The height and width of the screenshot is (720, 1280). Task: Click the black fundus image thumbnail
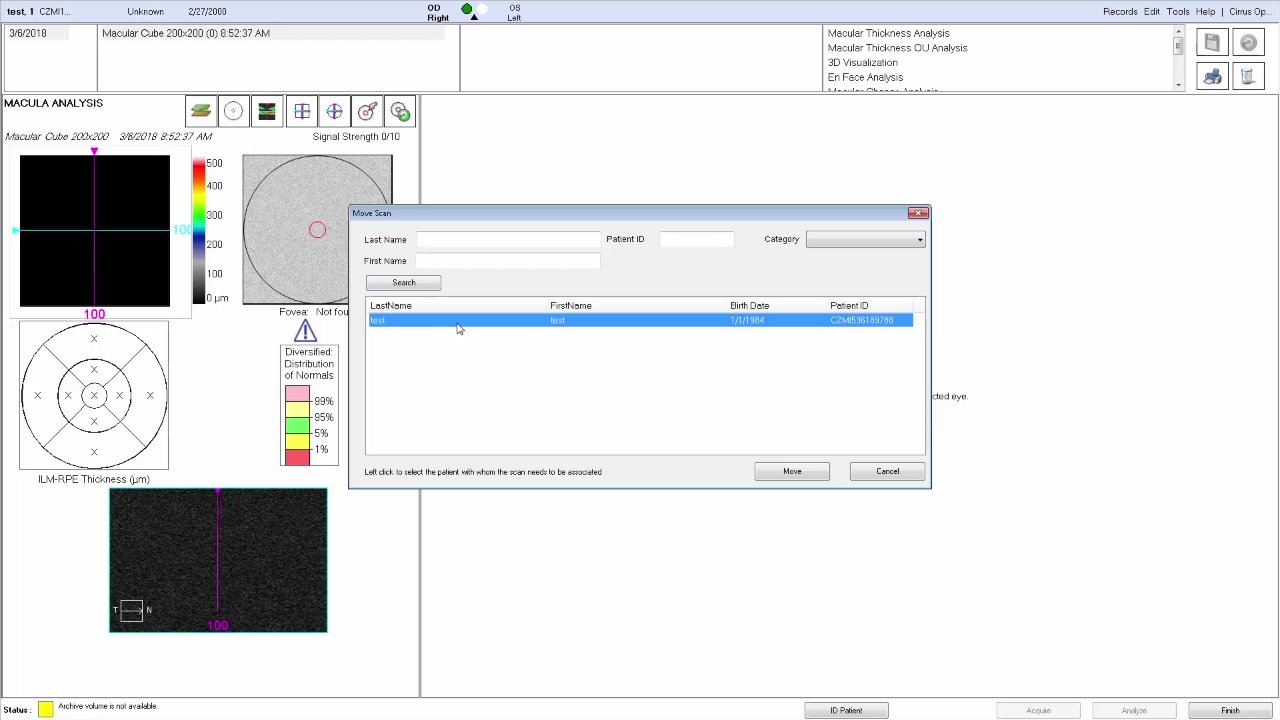[x=95, y=231]
